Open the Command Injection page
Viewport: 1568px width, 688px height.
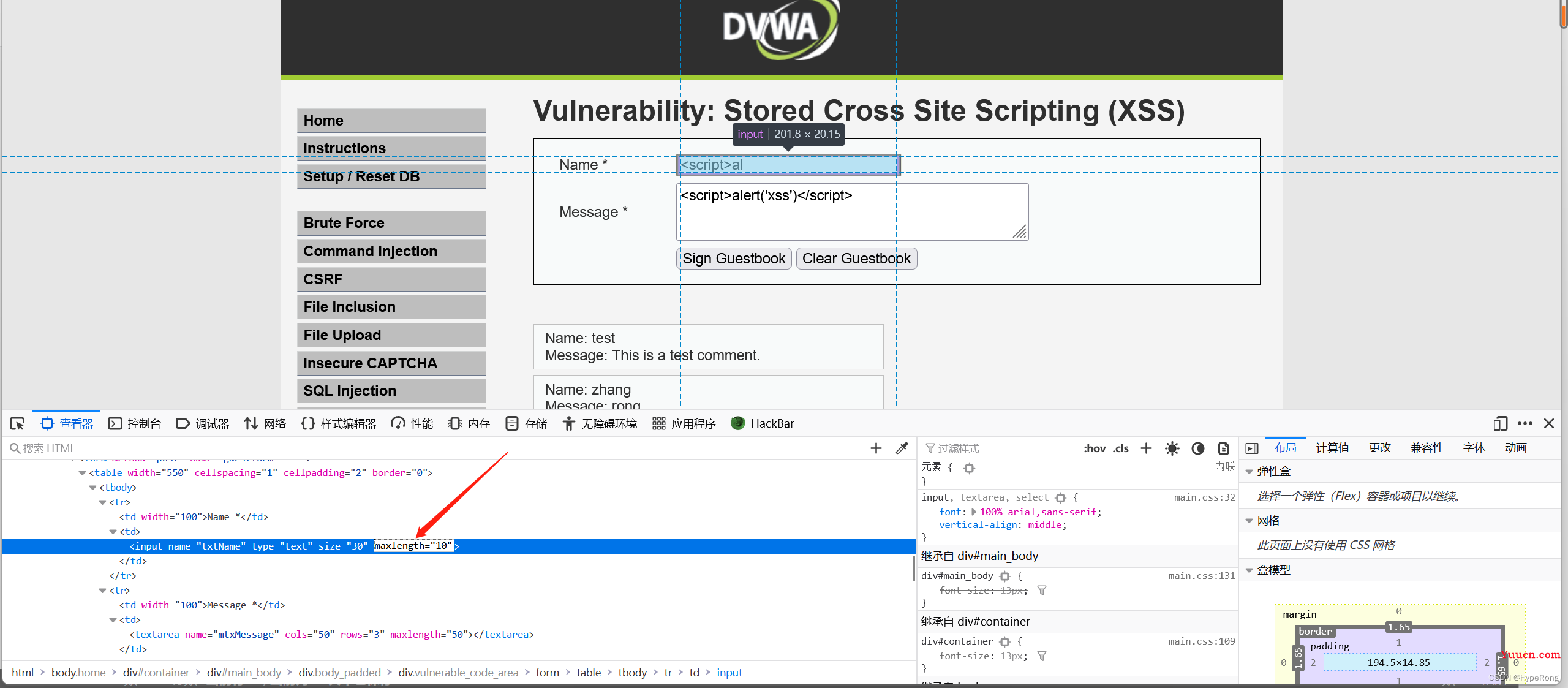click(391, 251)
